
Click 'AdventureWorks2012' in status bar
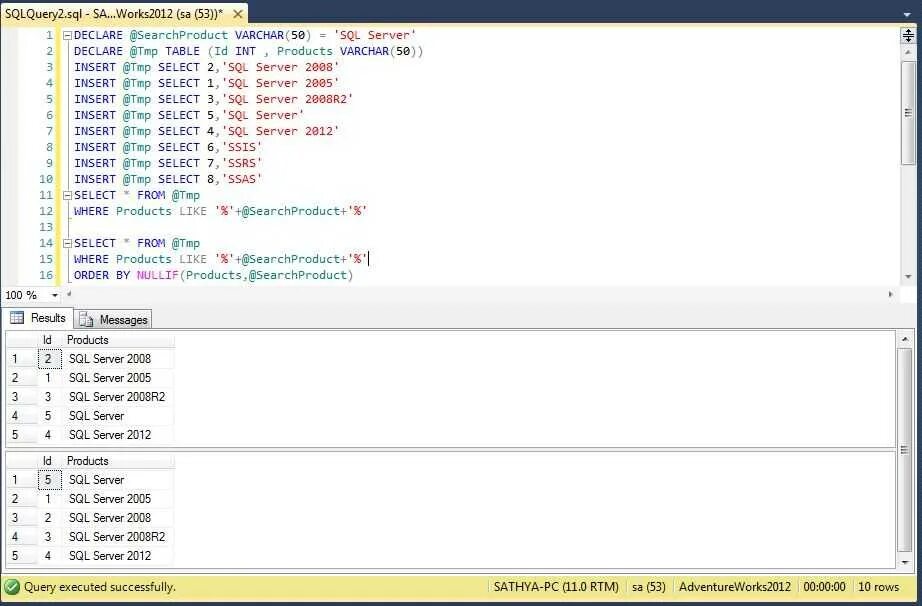click(734, 587)
